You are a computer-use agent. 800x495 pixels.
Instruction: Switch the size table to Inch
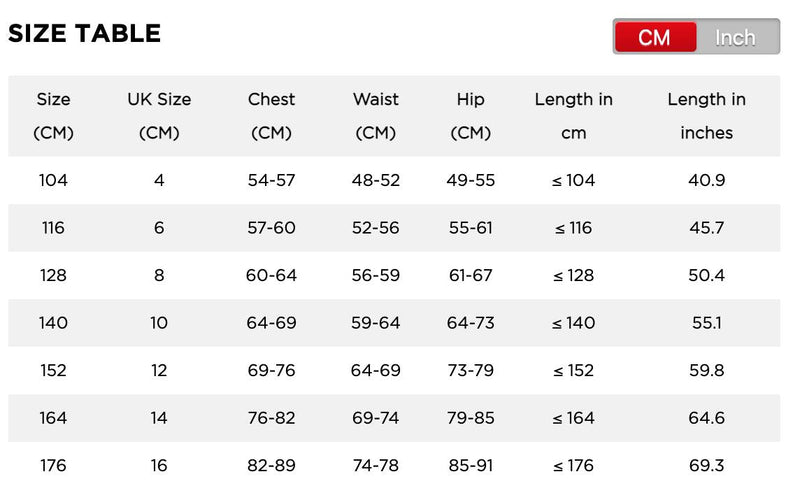tap(735, 37)
